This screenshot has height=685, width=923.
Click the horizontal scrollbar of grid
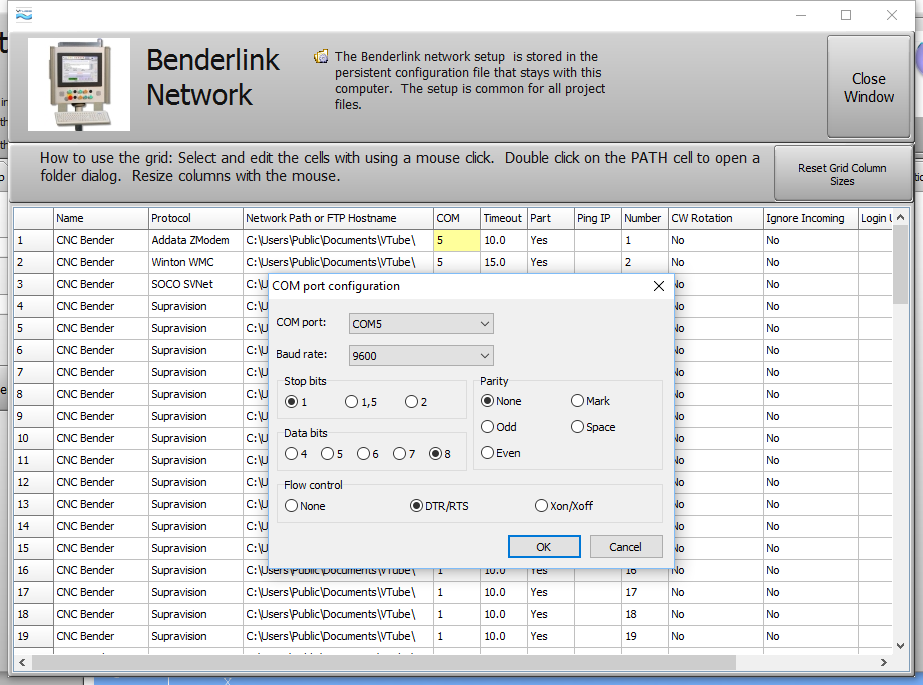pyautogui.click(x=380, y=662)
